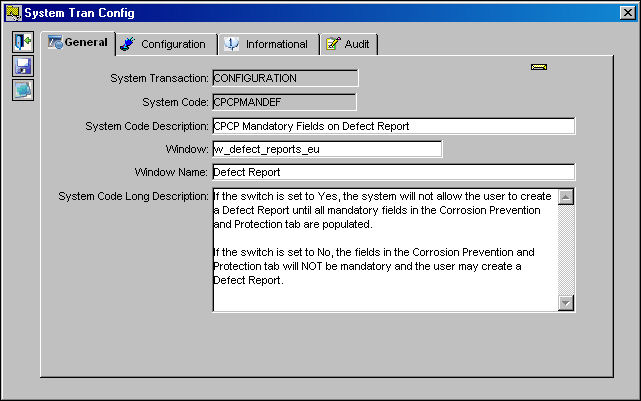Click the Window Name label
This screenshot has width=641, height=401.
click(x=171, y=172)
